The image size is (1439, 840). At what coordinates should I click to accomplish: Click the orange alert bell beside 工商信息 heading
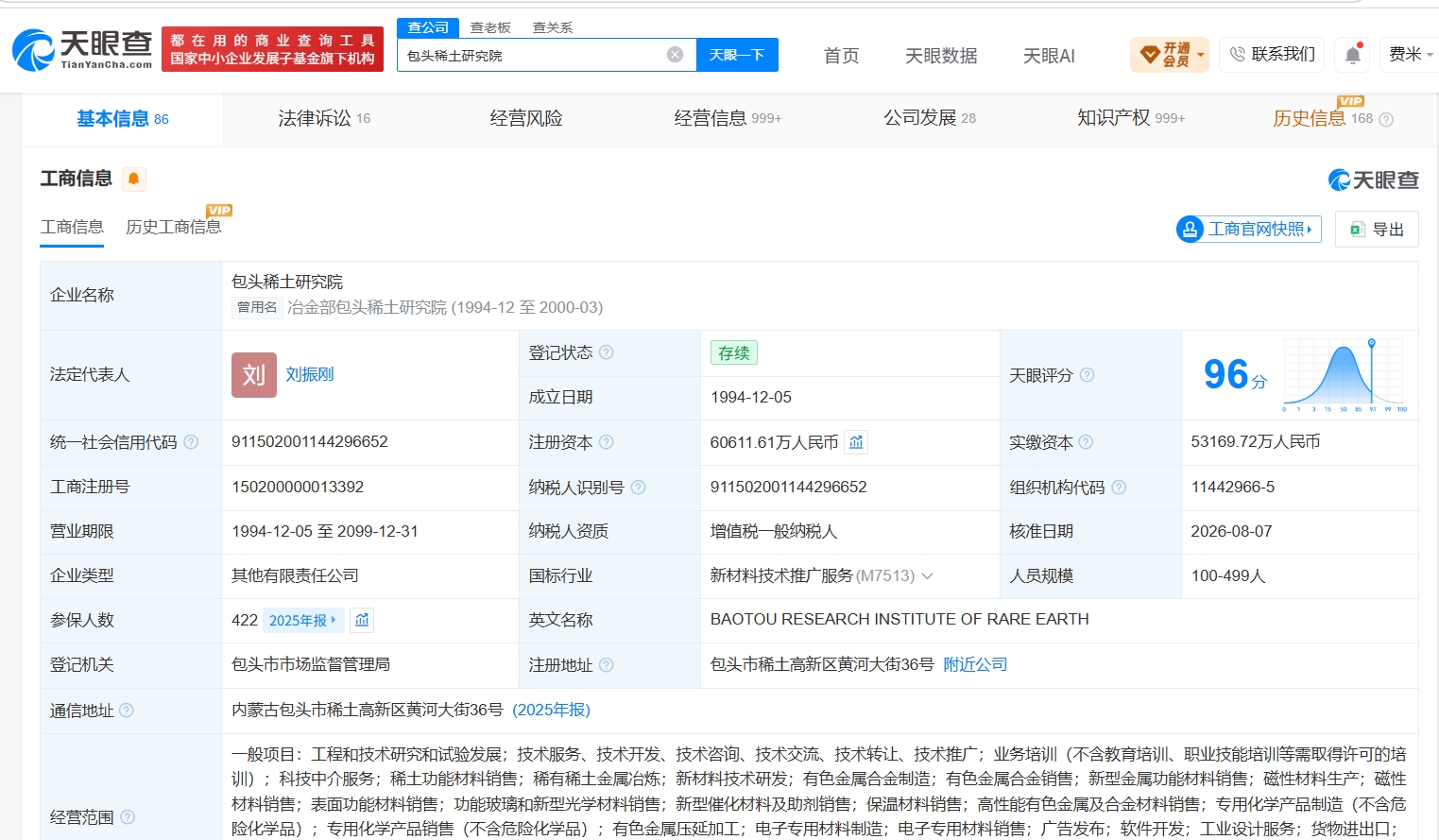[x=133, y=179]
